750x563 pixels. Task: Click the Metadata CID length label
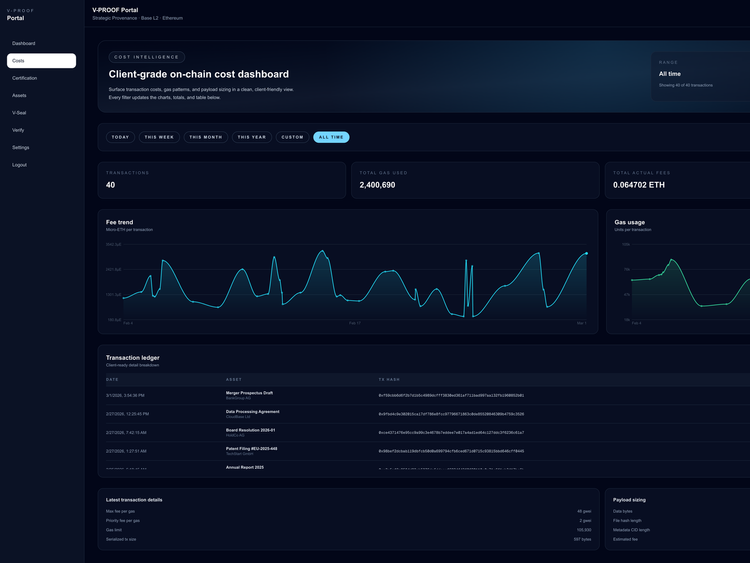(x=631, y=530)
